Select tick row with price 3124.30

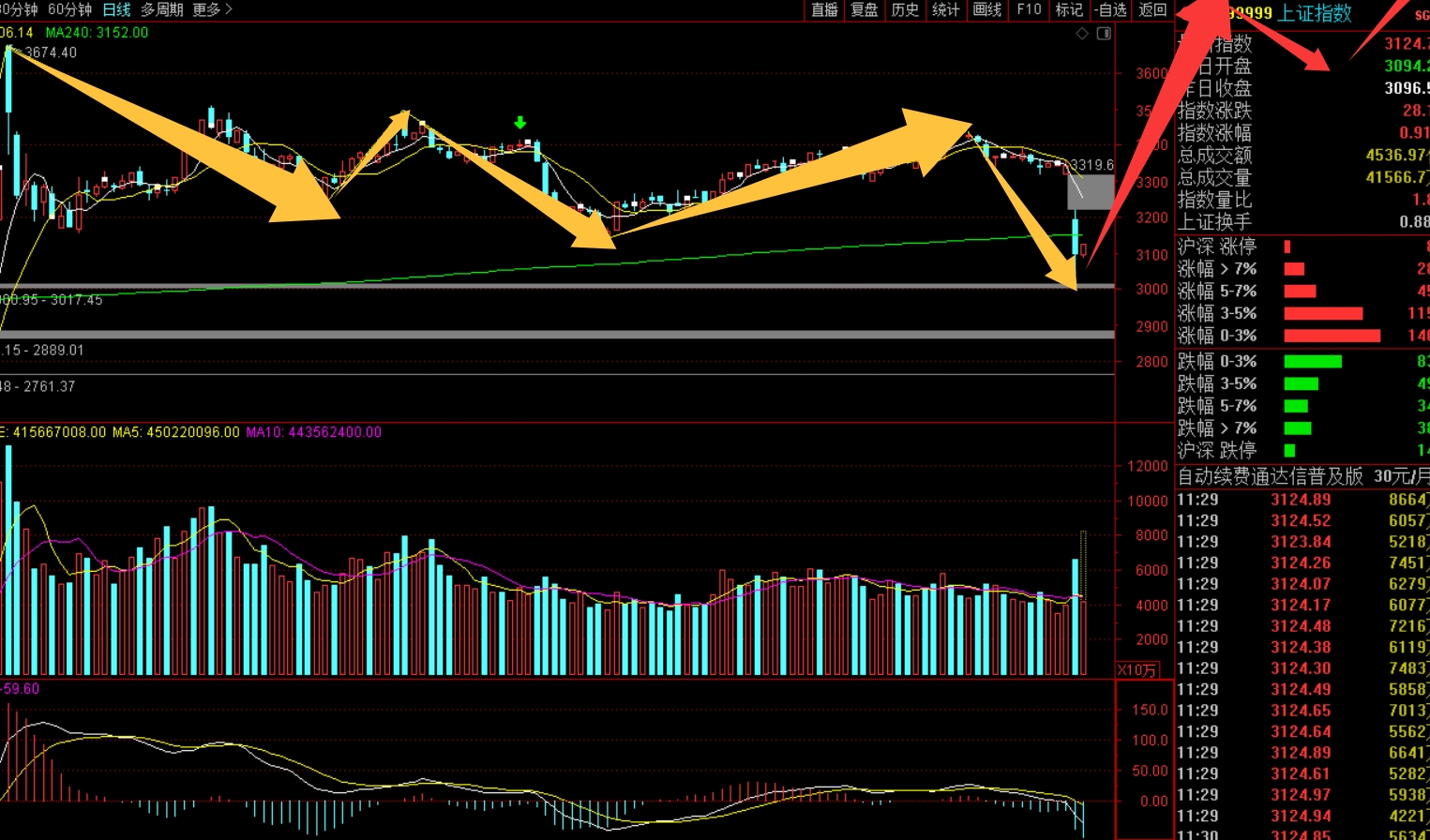1303,668
